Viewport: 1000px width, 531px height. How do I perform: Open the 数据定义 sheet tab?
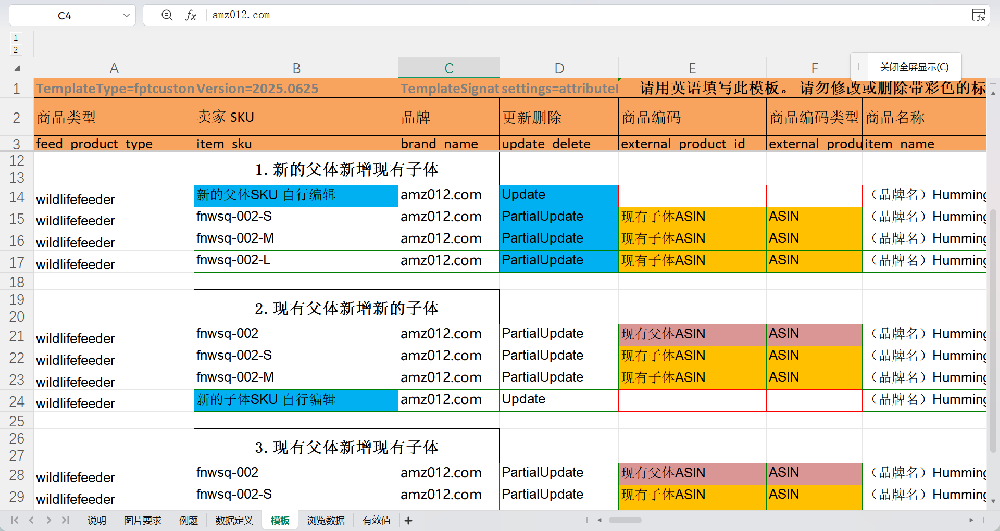[x=234, y=520]
